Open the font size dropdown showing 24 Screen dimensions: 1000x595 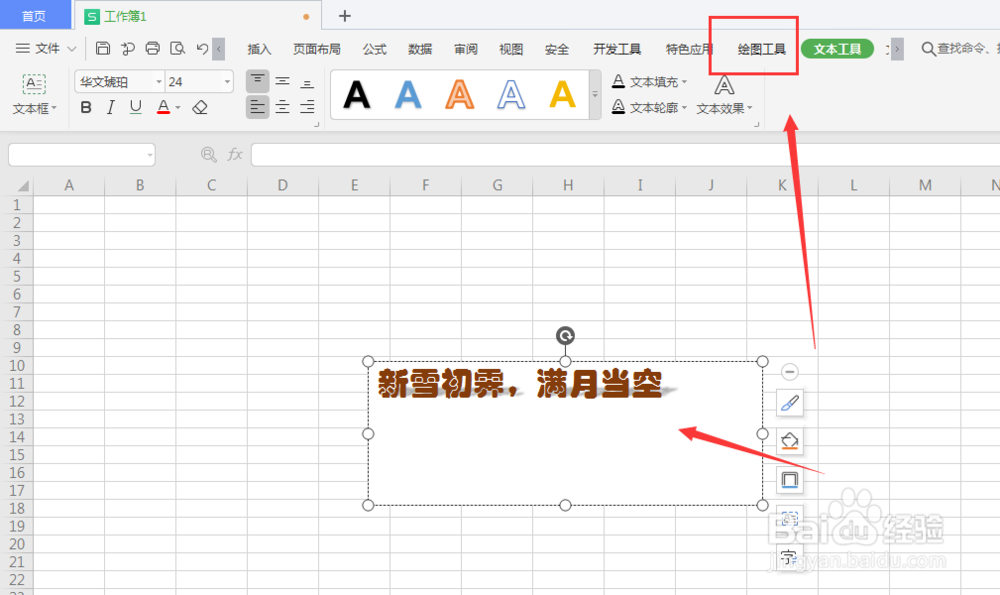226,81
